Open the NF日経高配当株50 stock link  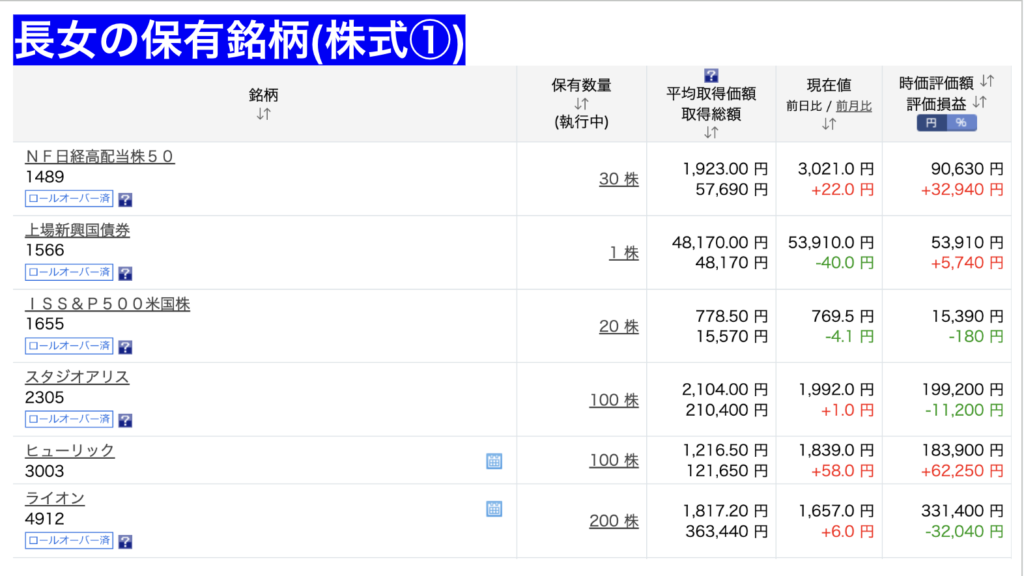pos(100,156)
